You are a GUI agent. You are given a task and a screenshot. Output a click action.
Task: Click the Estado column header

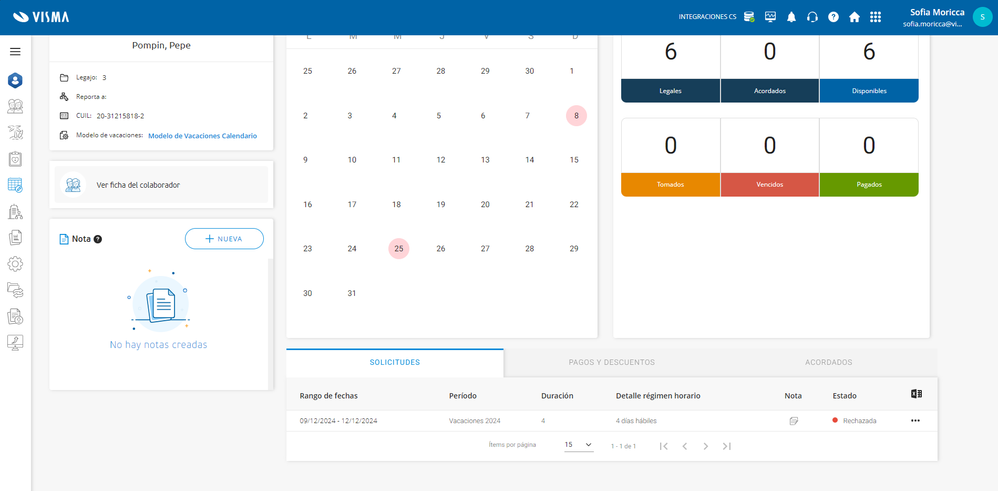click(844, 395)
